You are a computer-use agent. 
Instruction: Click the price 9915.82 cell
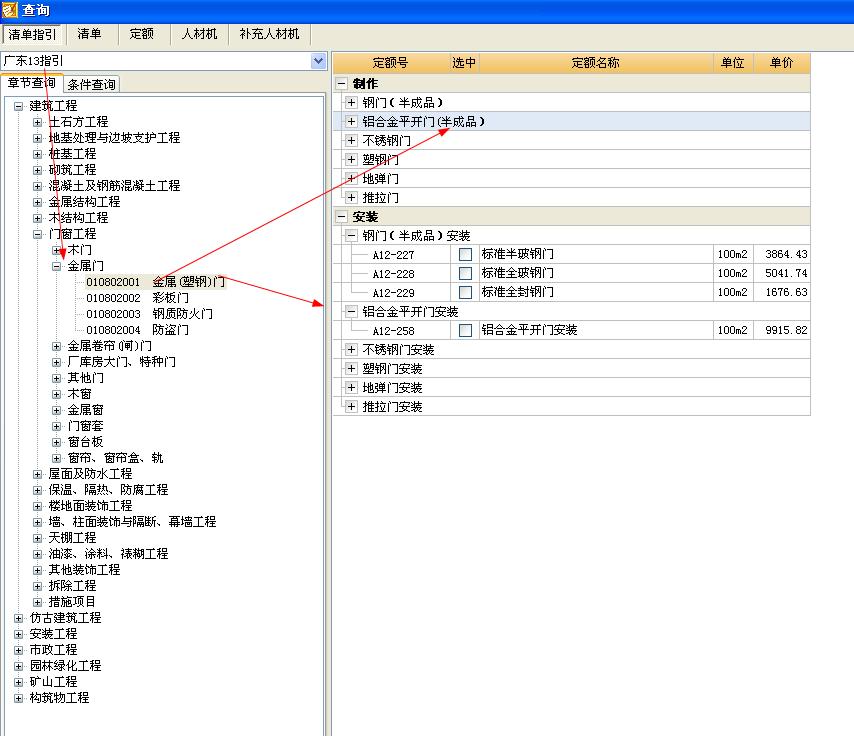tap(782, 330)
